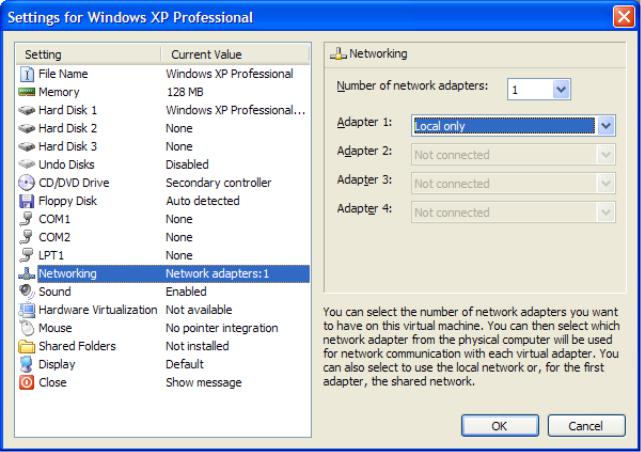This screenshot has width=641, height=452.
Task: Select the Undo Disks setting
Action: (163, 164)
